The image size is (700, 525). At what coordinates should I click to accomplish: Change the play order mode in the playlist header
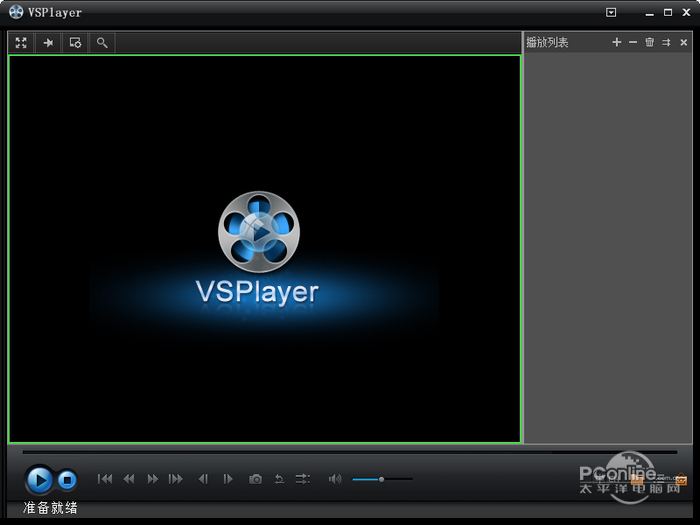(666, 42)
